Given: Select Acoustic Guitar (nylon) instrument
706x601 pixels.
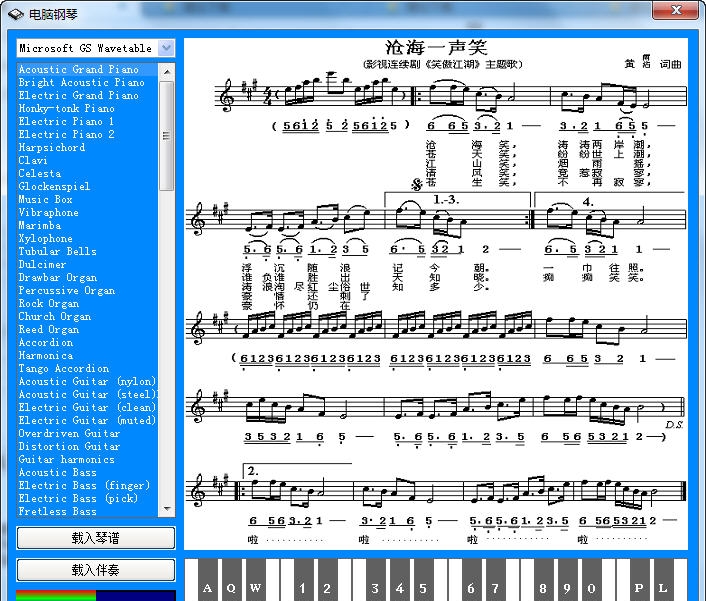Looking at the screenshot, I should coord(87,382).
